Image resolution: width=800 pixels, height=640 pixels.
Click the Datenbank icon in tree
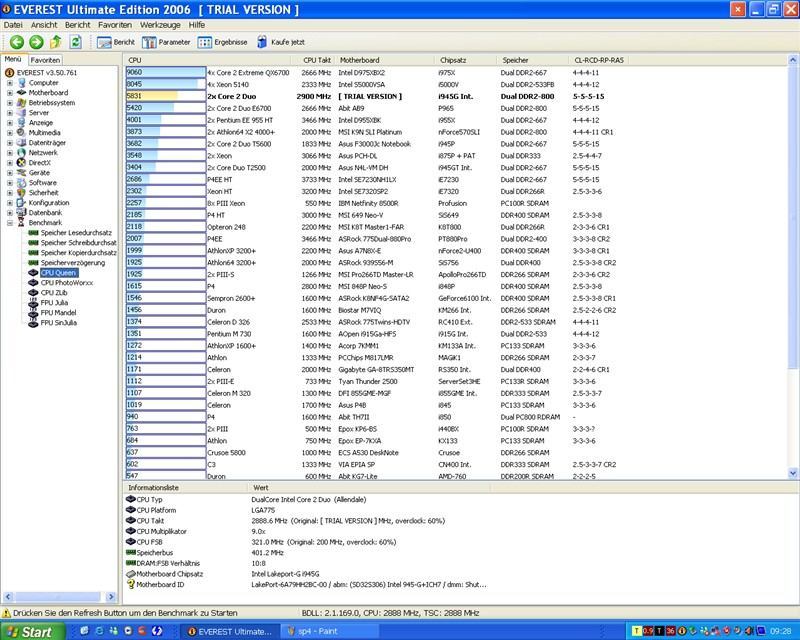(x=21, y=213)
